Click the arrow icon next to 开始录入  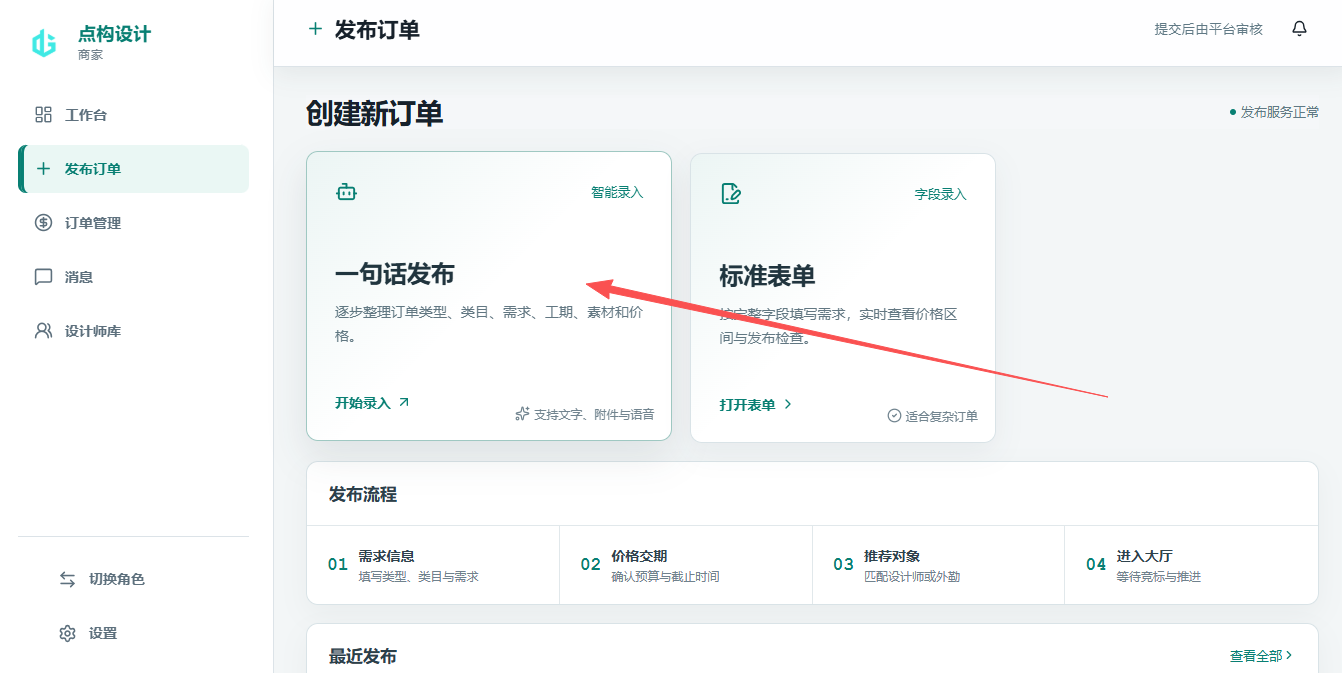click(x=404, y=403)
